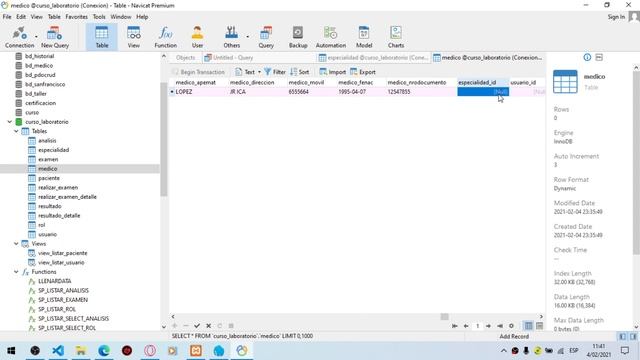Viewport: 640px width, 360px height.
Task: Select view_listar_paciente in Views
Action: pyautogui.click(x=62, y=253)
